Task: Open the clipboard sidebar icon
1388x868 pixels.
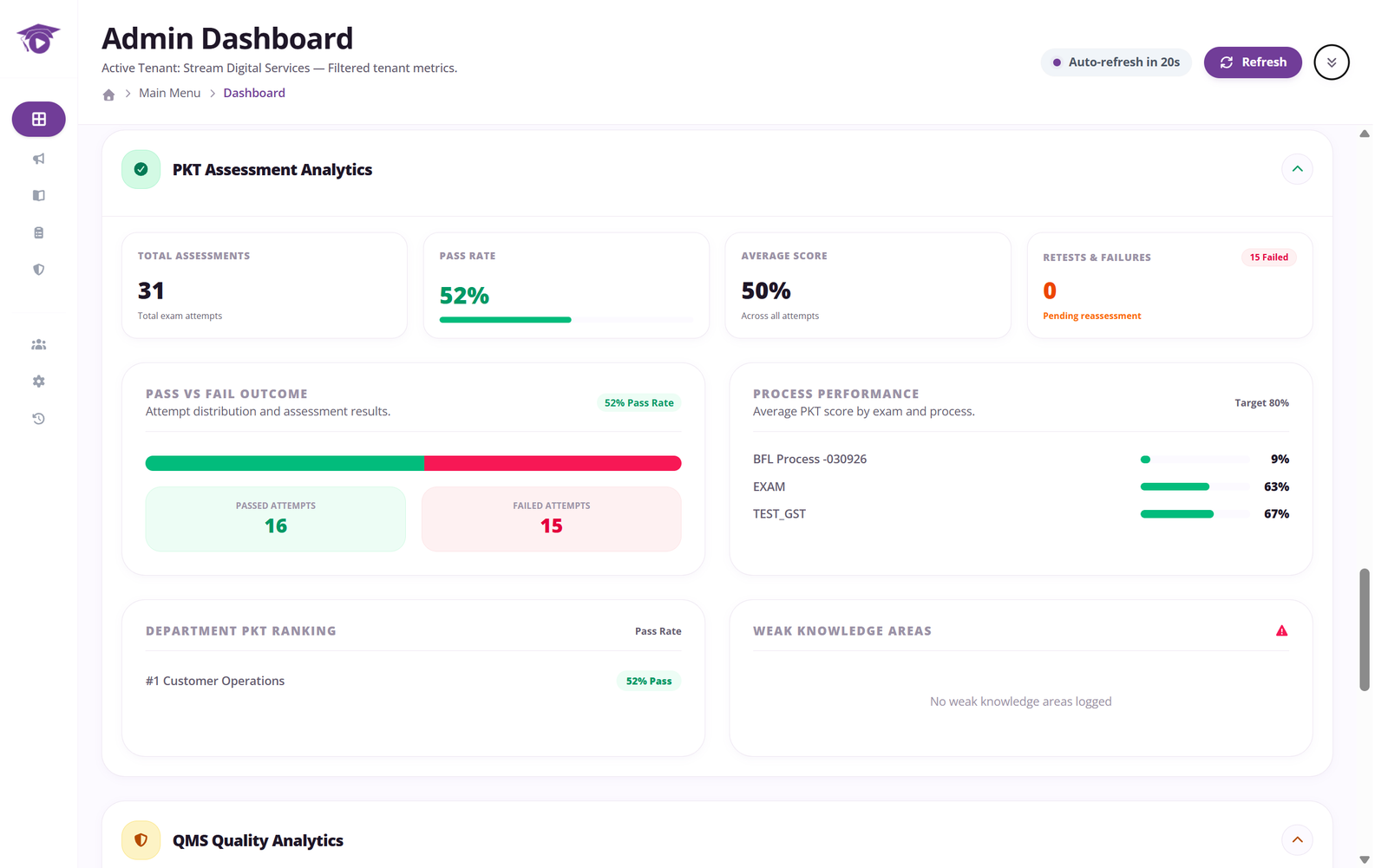Action: (x=38, y=232)
